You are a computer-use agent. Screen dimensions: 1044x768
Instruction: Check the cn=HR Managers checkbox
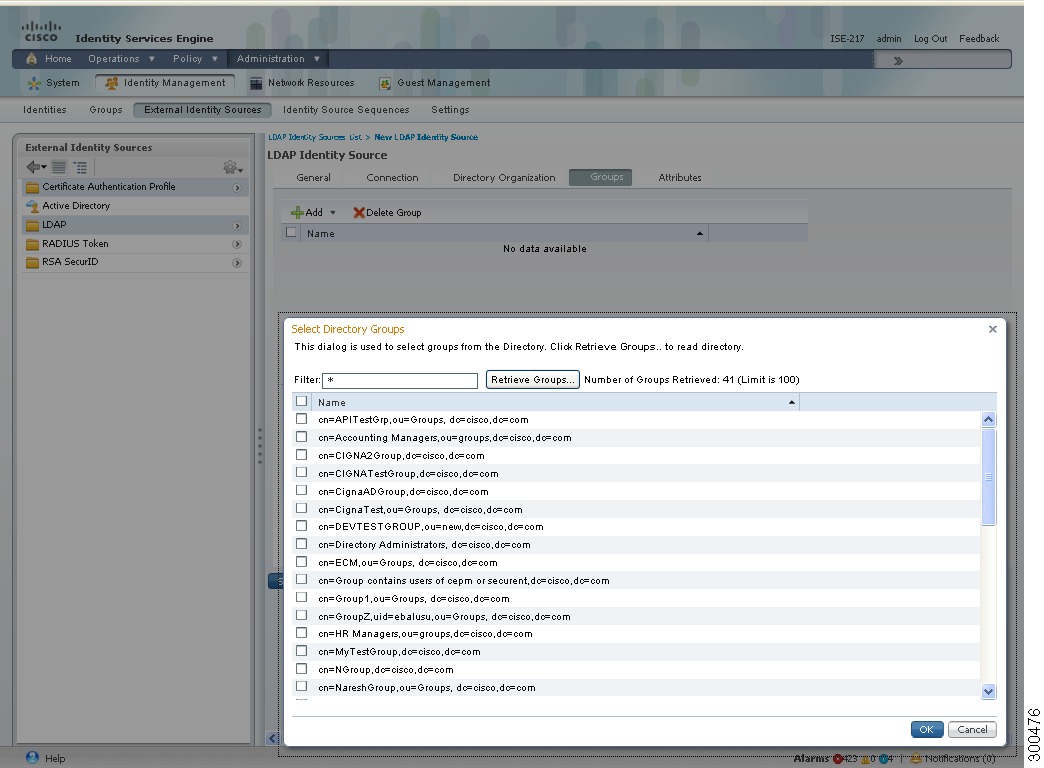point(302,633)
